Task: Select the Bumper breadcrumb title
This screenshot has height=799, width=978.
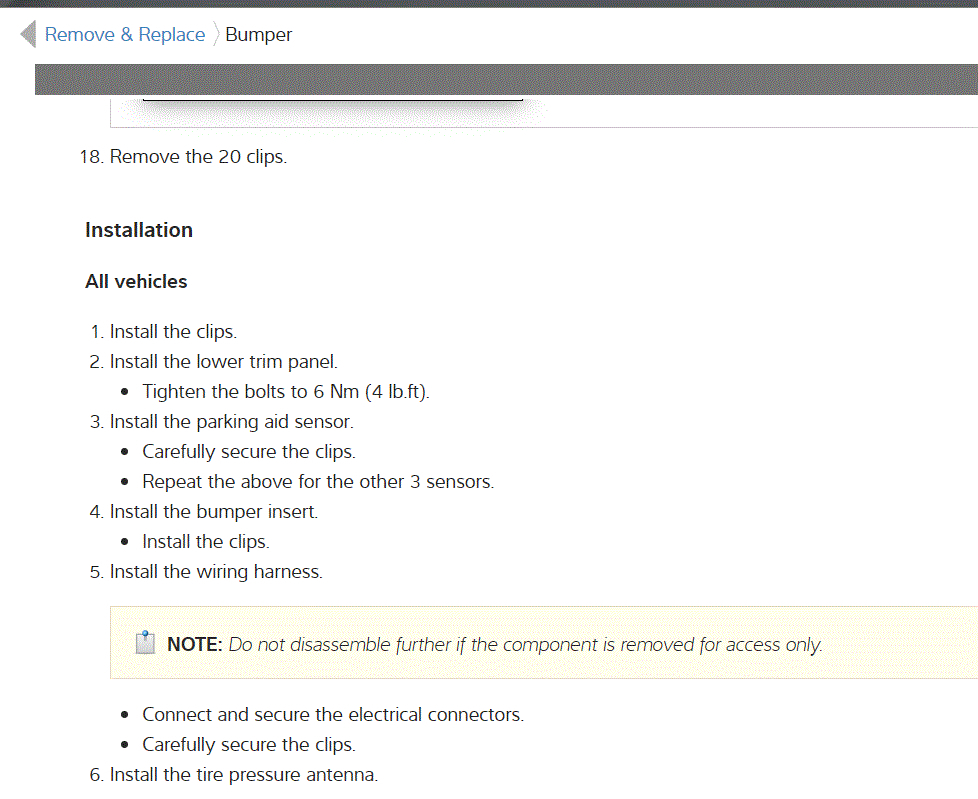Action: point(259,35)
